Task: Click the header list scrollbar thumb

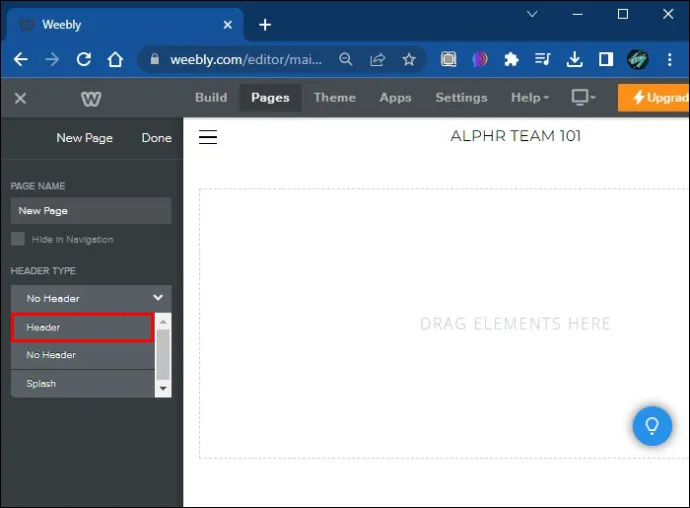Action: 163,354
